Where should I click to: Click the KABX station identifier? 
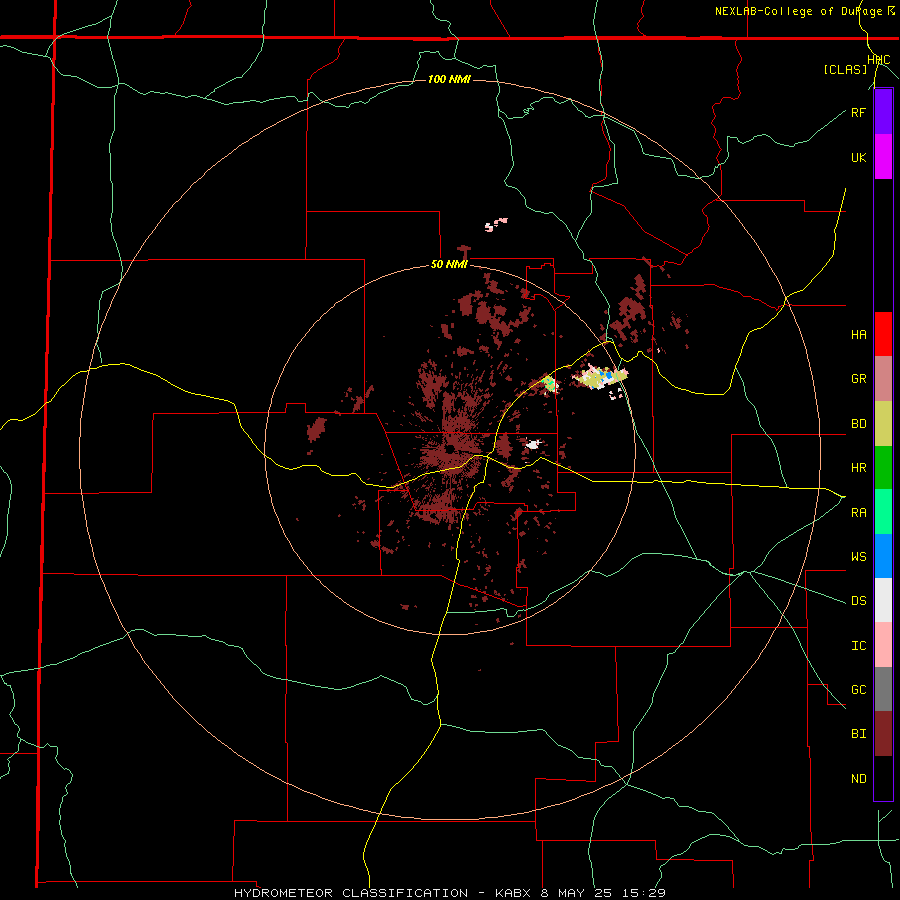513,893
